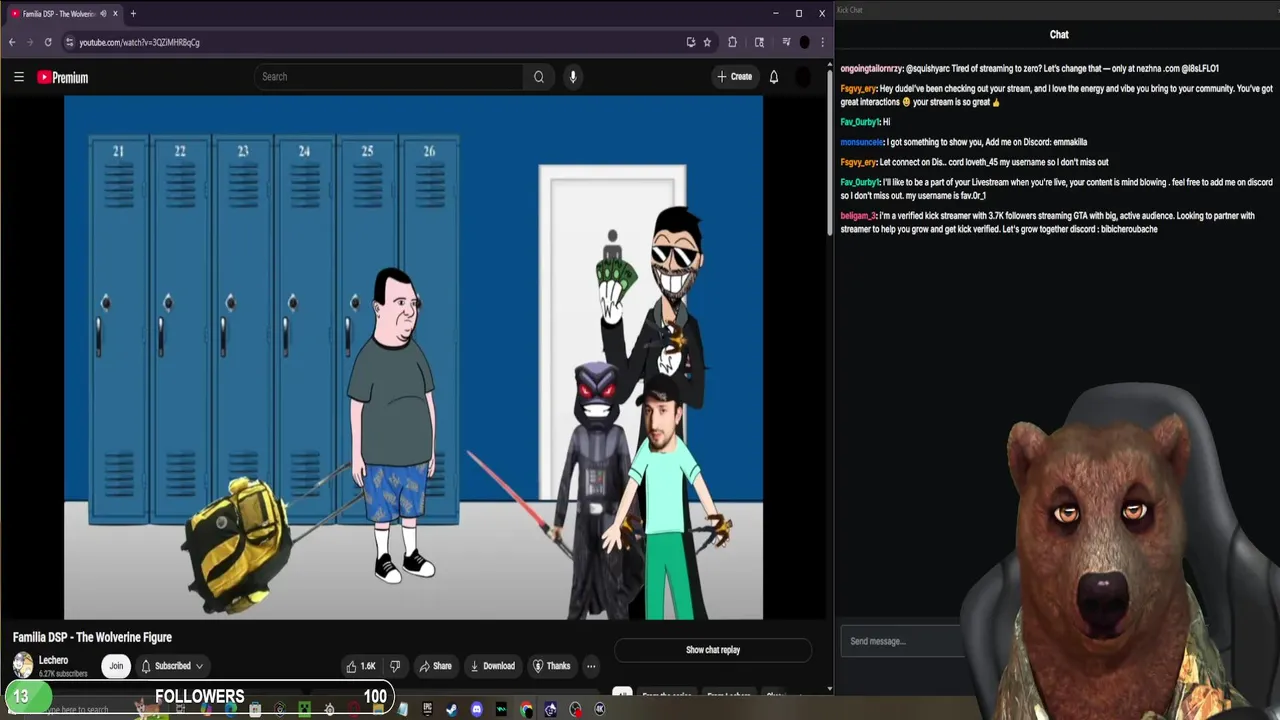Click the youtube.com address bar URL
Screen dimensions: 1280x720
[139, 42]
